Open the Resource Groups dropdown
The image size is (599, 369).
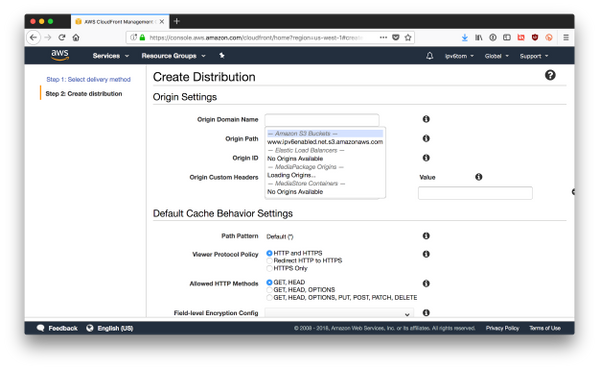173,56
